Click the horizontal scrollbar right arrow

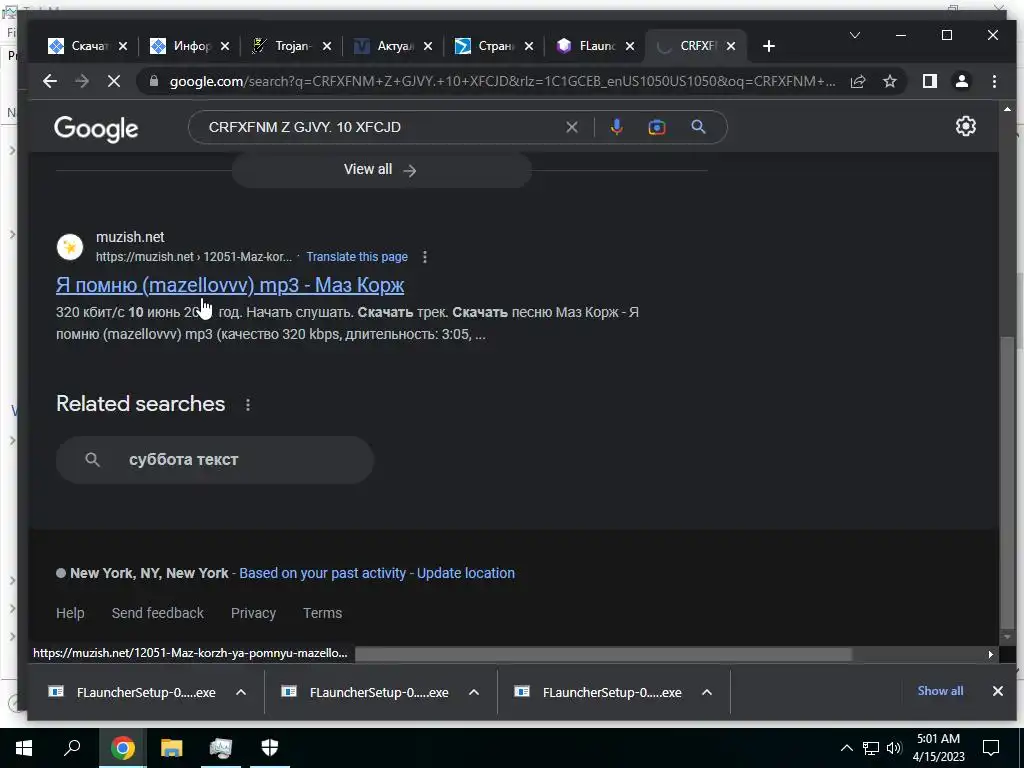pos(991,654)
